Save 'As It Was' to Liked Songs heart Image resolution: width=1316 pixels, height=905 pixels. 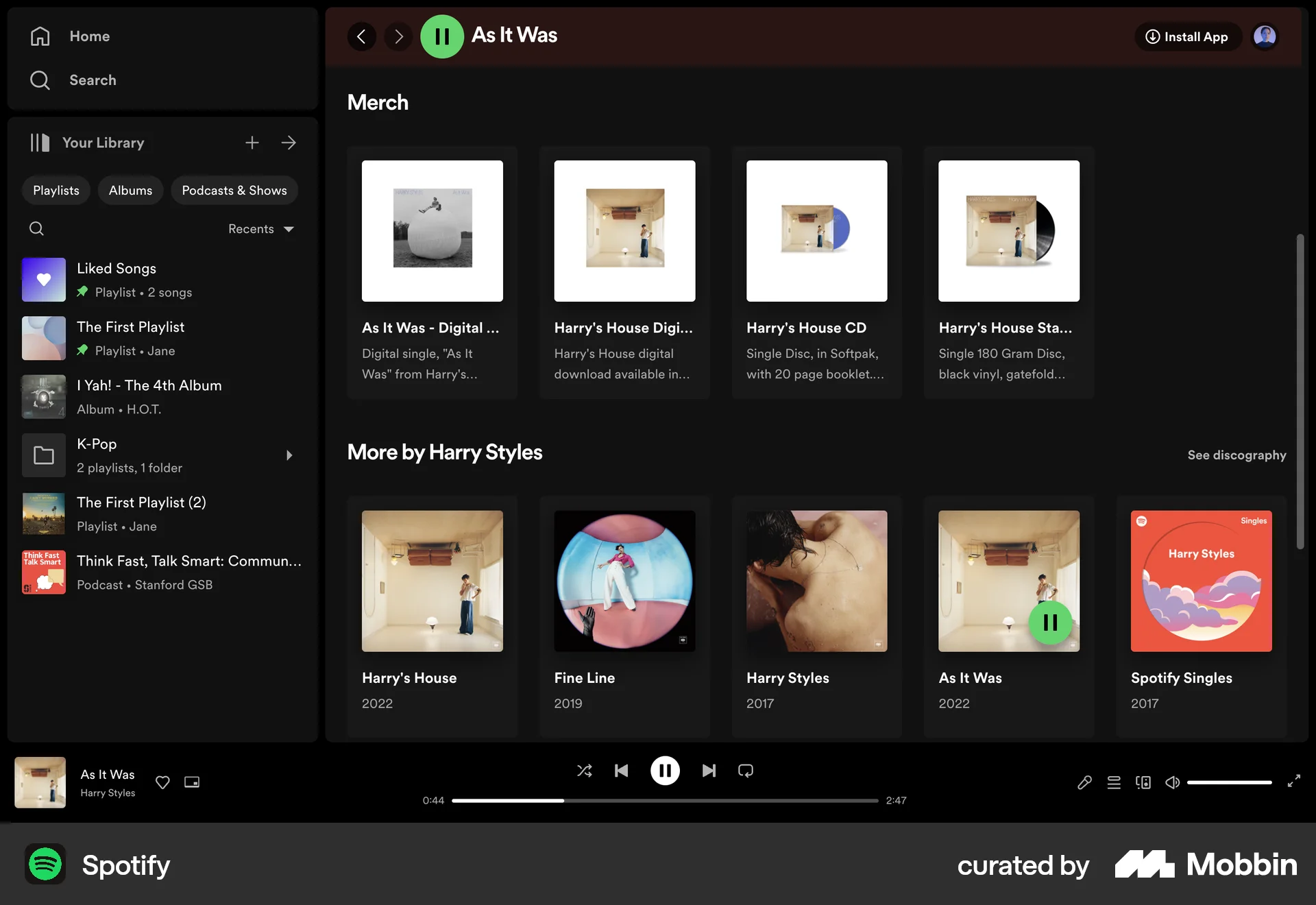coord(162,782)
